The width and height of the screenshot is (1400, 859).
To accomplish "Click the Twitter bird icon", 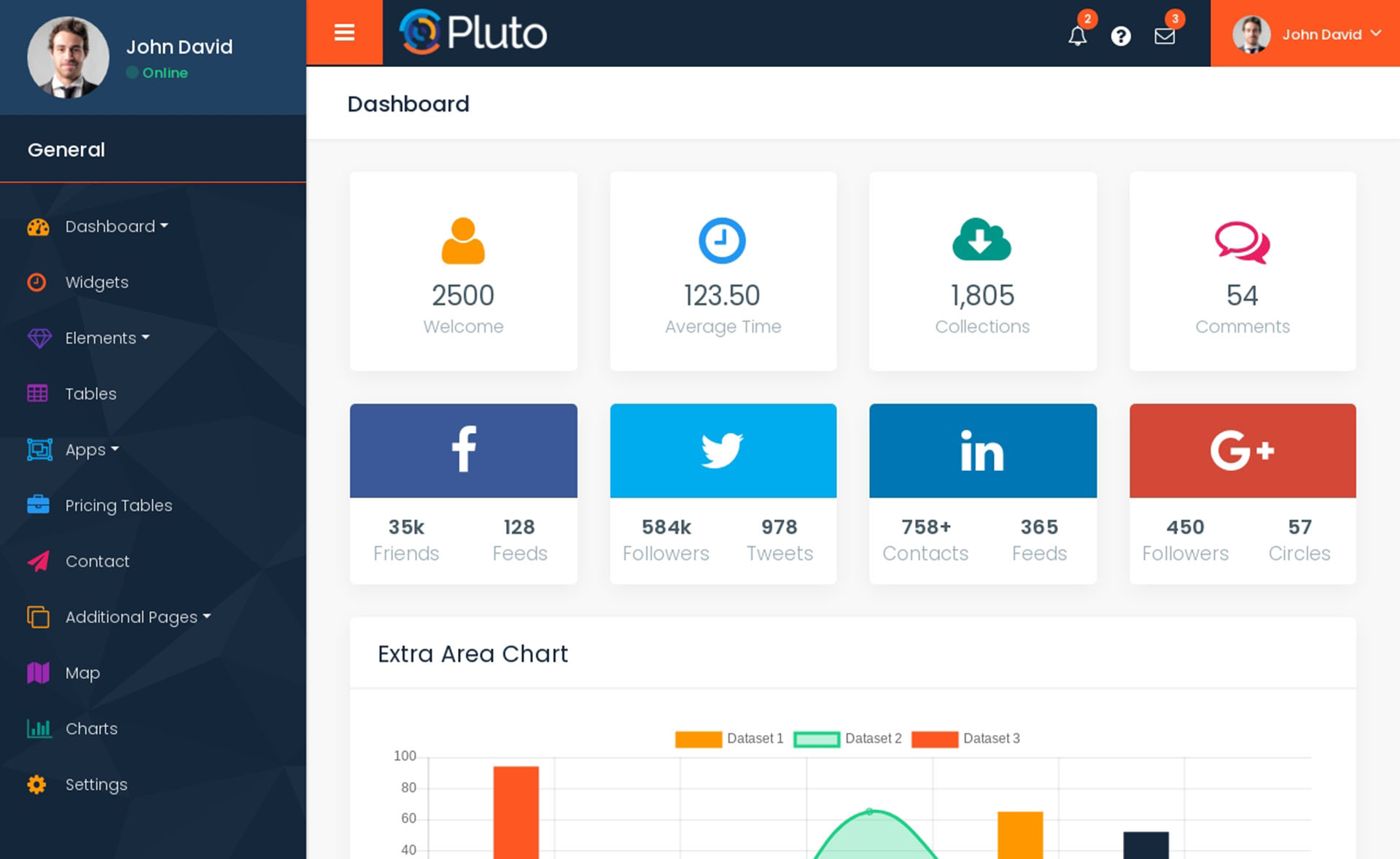I will [x=722, y=450].
